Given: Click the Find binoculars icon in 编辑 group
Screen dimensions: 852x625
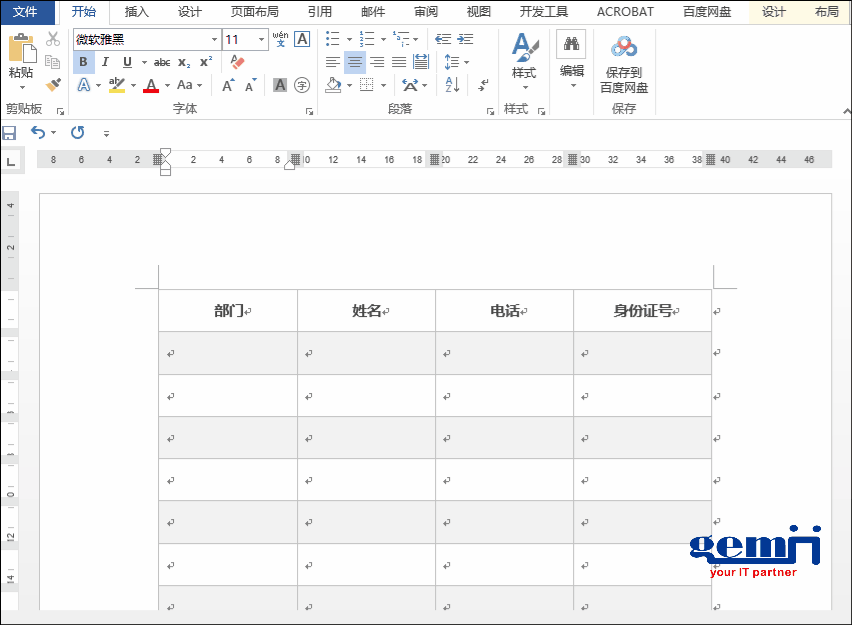Looking at the screenshot, I should tap(572, 44).
